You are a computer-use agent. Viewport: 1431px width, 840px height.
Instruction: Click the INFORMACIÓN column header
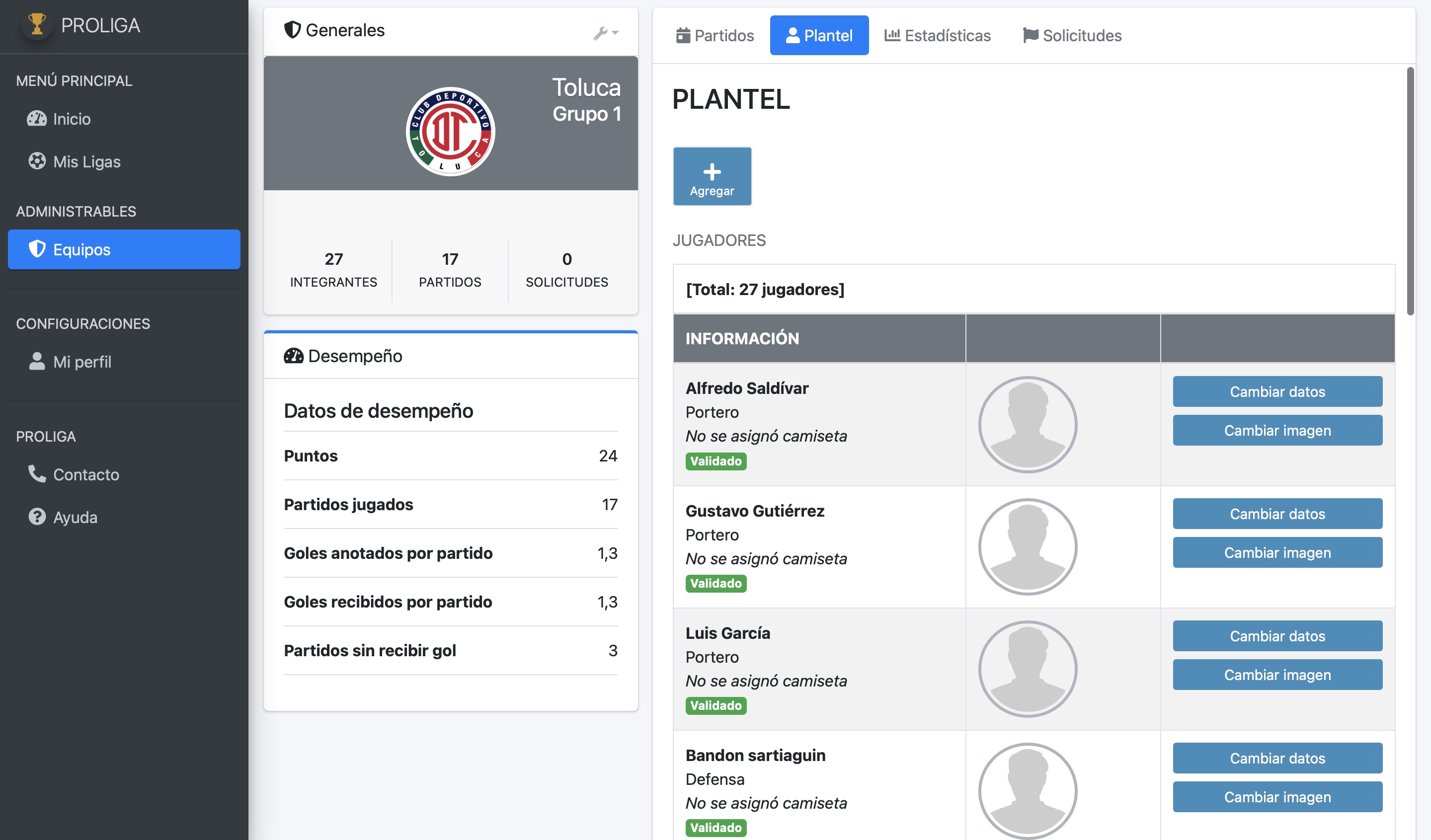click(x=819, y=338)
